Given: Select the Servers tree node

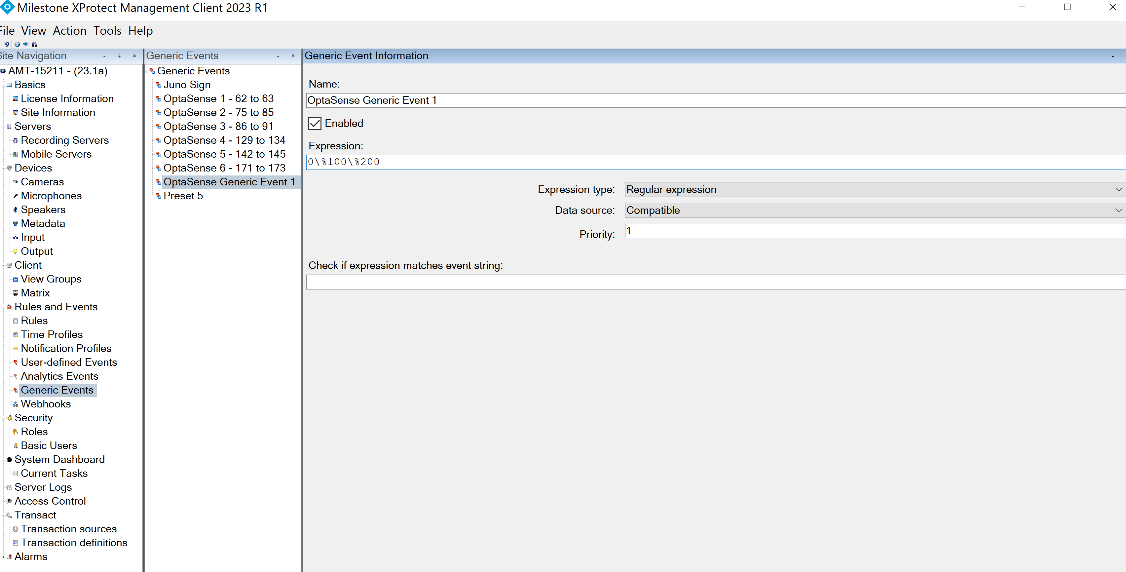Looking at the screenshot, I should (x=32, y=126).
